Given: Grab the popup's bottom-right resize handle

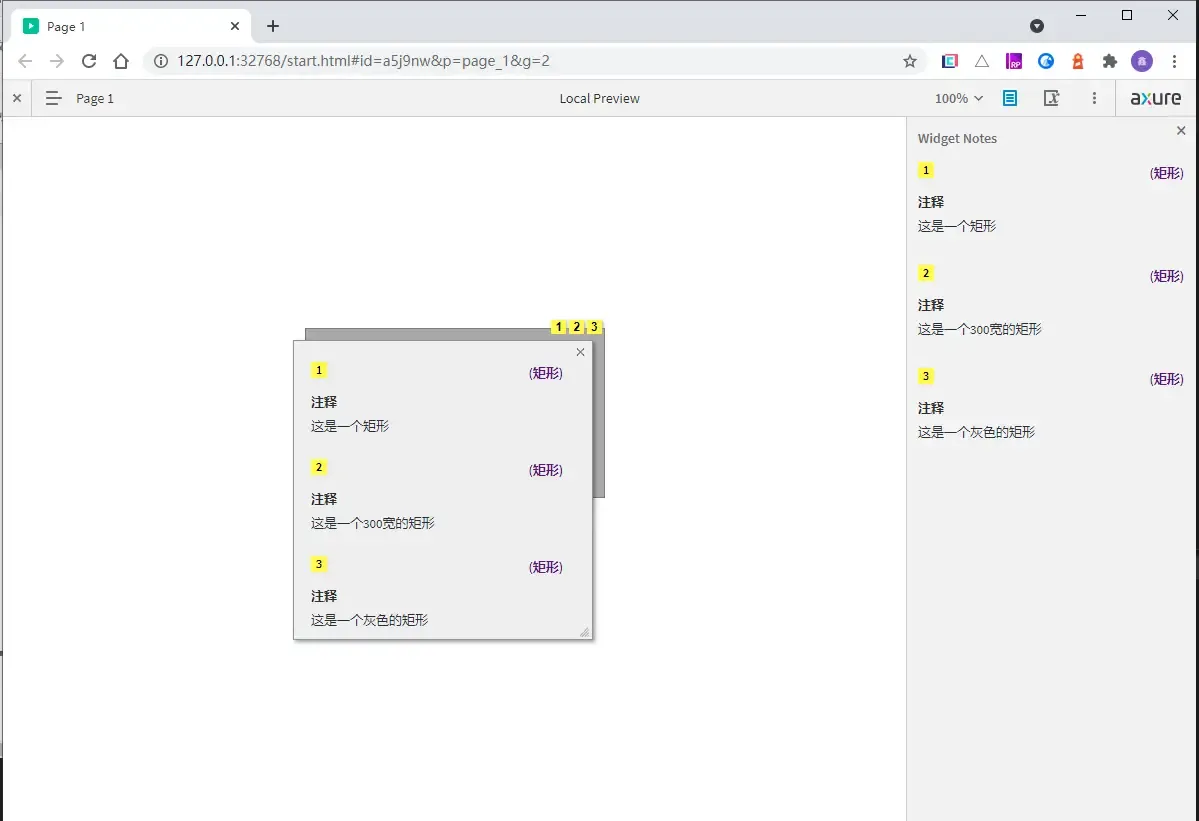Looking at the screenshot, I should pyautogui.click(x=585, y=632).
